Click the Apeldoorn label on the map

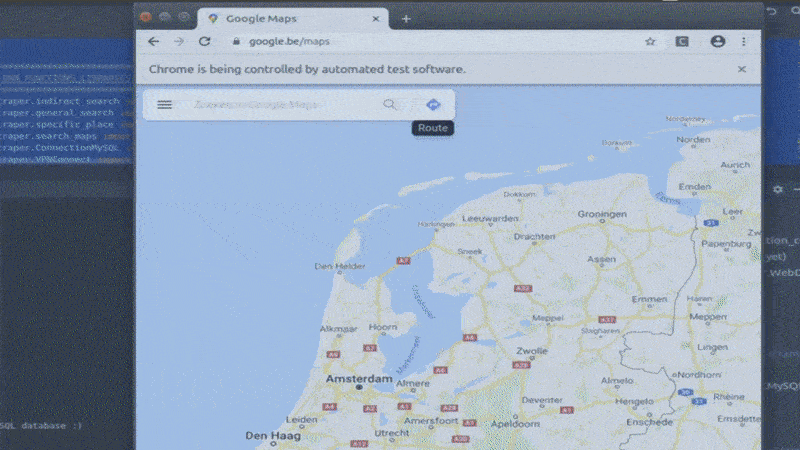coord(515,423)
